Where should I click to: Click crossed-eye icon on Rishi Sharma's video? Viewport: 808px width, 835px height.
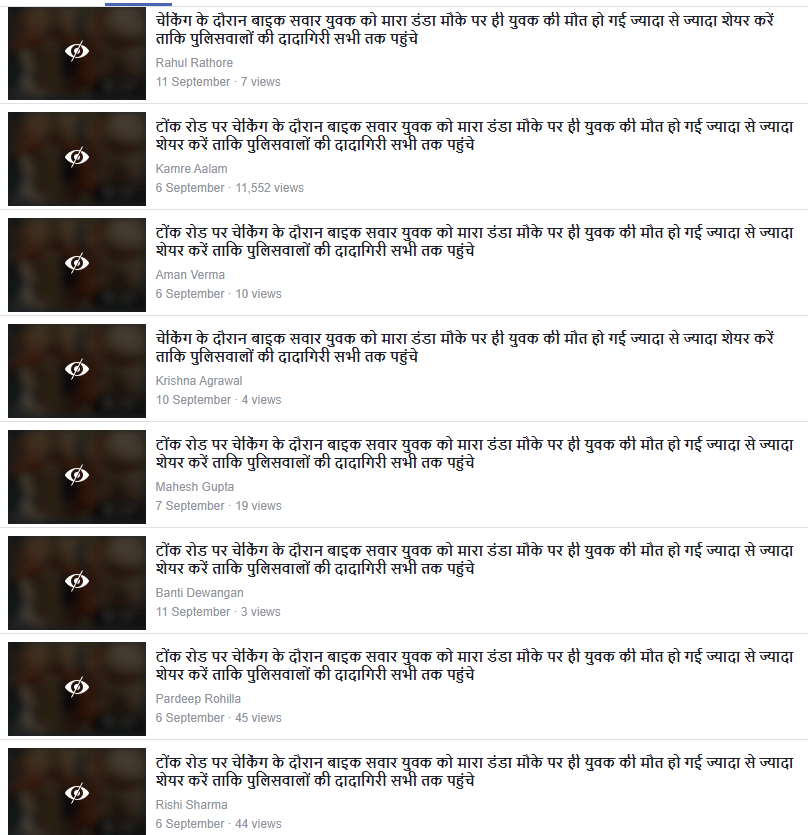coord(77,793)
